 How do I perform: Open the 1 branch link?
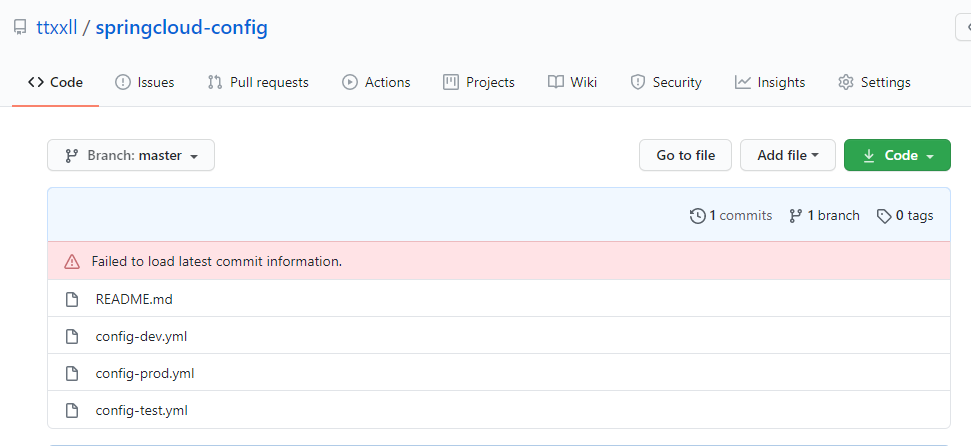click(x=824, y=216)
